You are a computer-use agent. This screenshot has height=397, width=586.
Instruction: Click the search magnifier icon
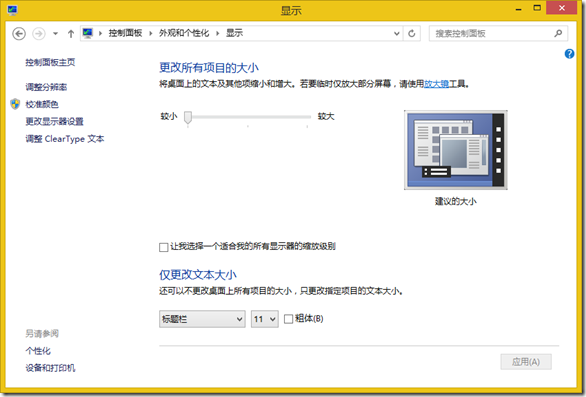pos(558,34)
